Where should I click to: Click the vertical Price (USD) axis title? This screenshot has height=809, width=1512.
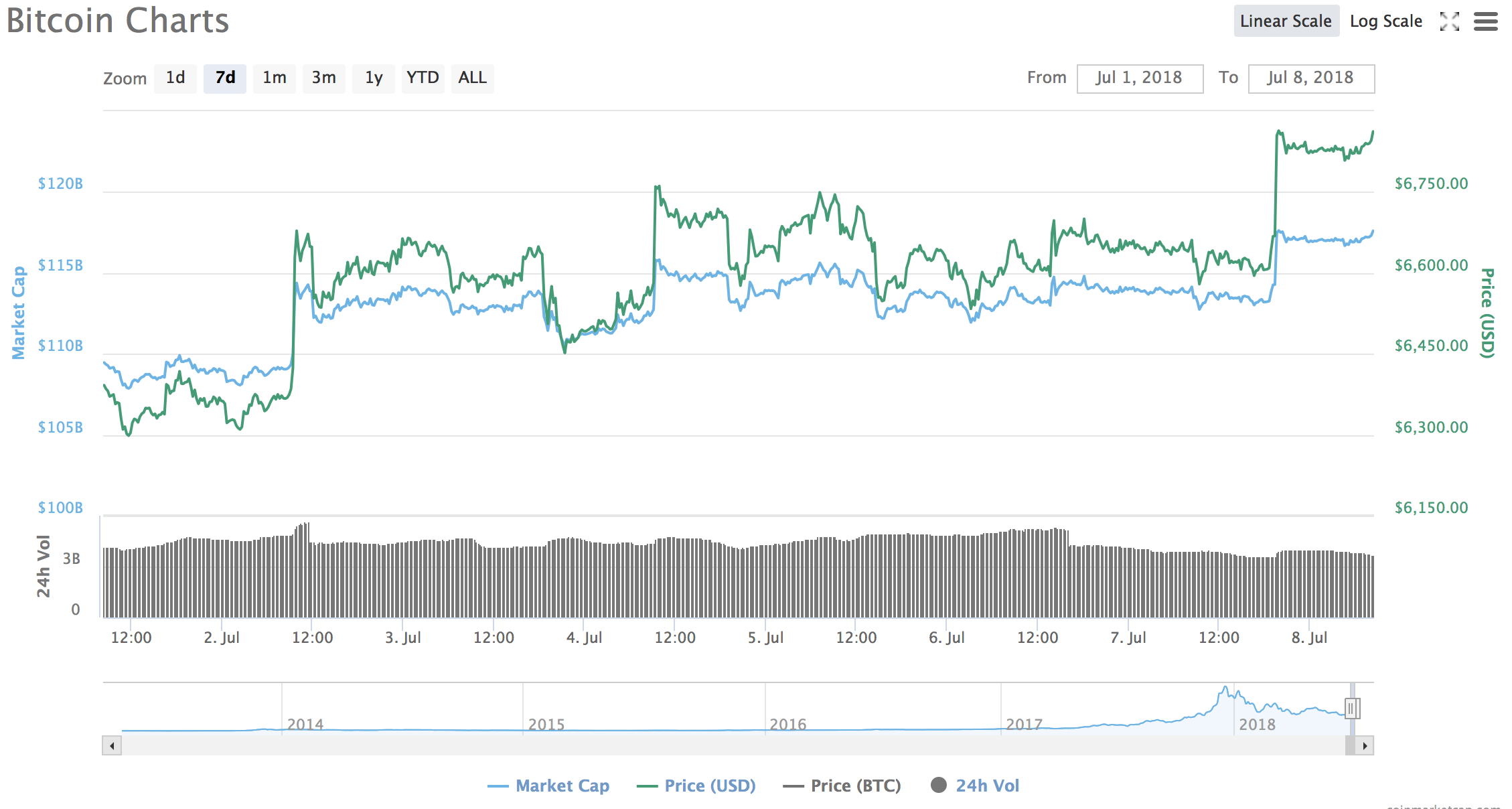tap(1487, 313)
